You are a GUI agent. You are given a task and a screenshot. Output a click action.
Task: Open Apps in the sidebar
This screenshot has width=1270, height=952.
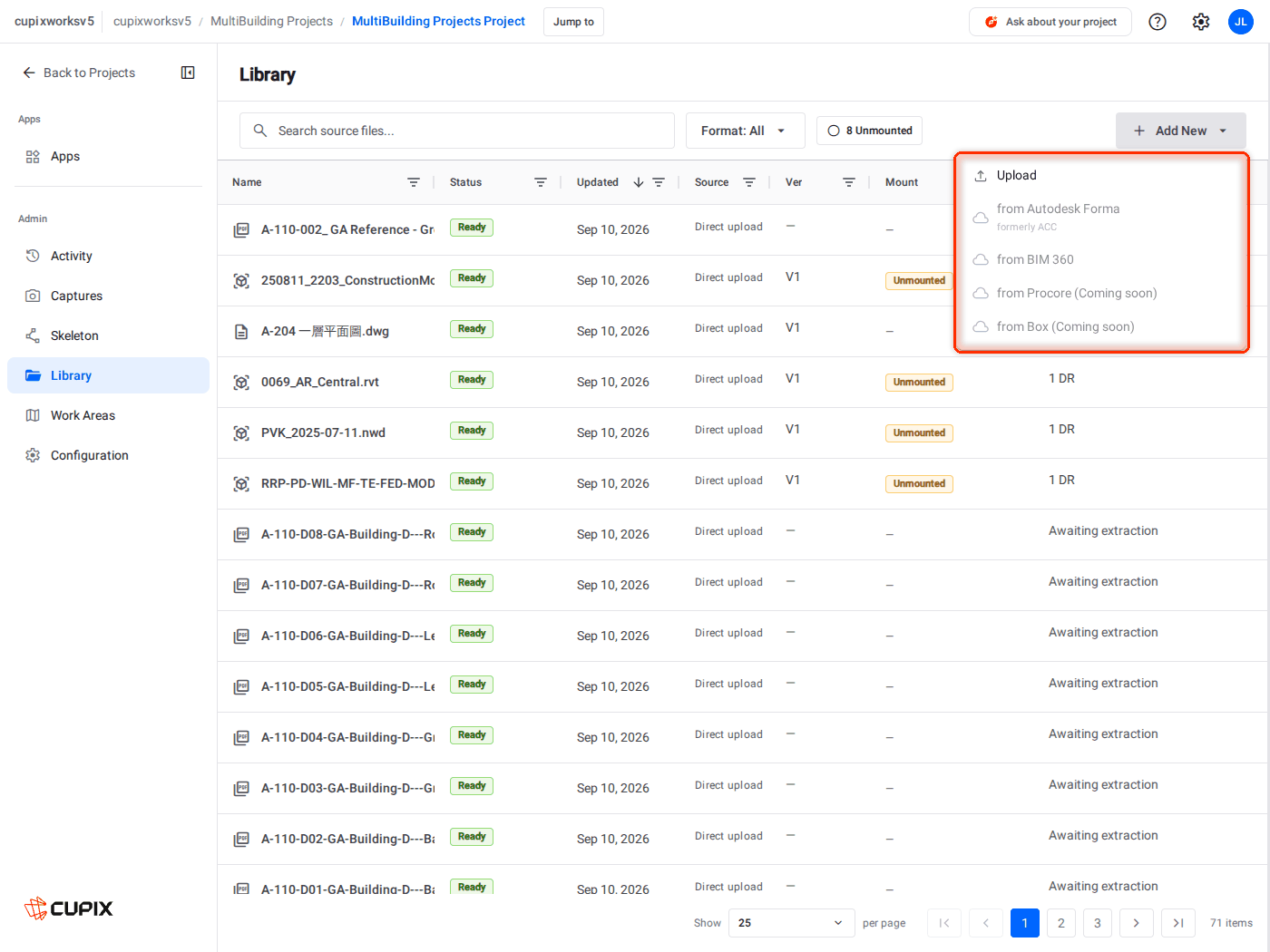point(108,156)
